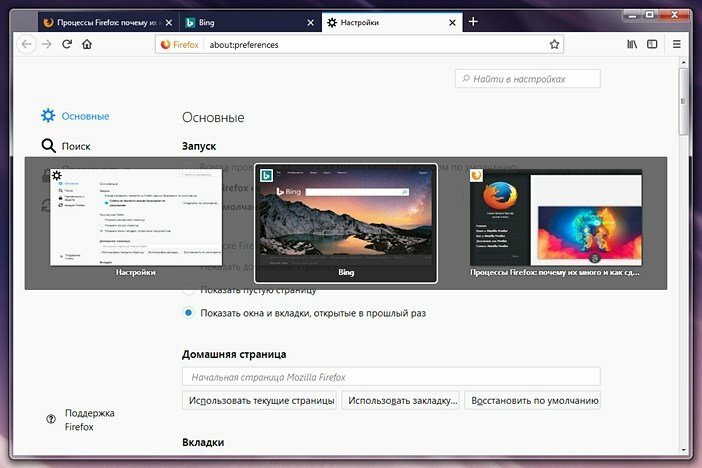Choose the Настройки thumbnail in tab switcher
The width and height of the screenshot is (702, 468).
(x=136, y=223)
